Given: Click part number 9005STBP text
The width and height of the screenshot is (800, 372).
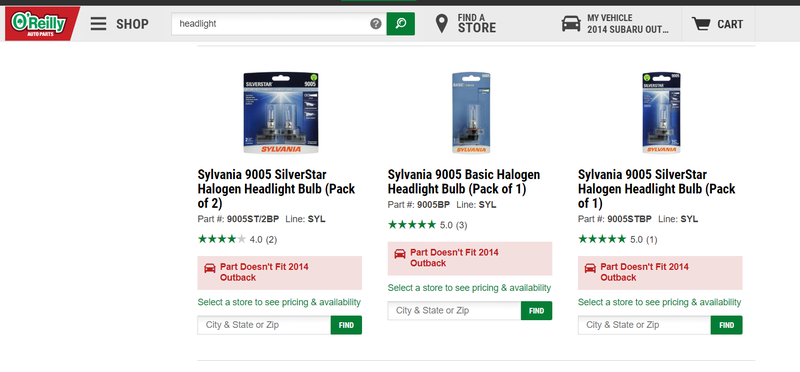Looking at the screenshot, I should pos(630,219).
